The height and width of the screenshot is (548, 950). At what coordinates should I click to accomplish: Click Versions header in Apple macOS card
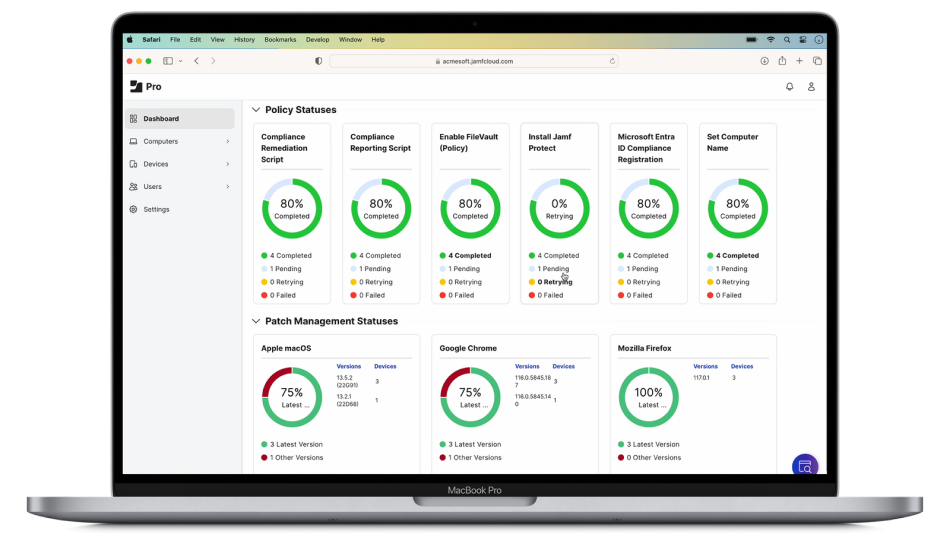pos(348,366)
